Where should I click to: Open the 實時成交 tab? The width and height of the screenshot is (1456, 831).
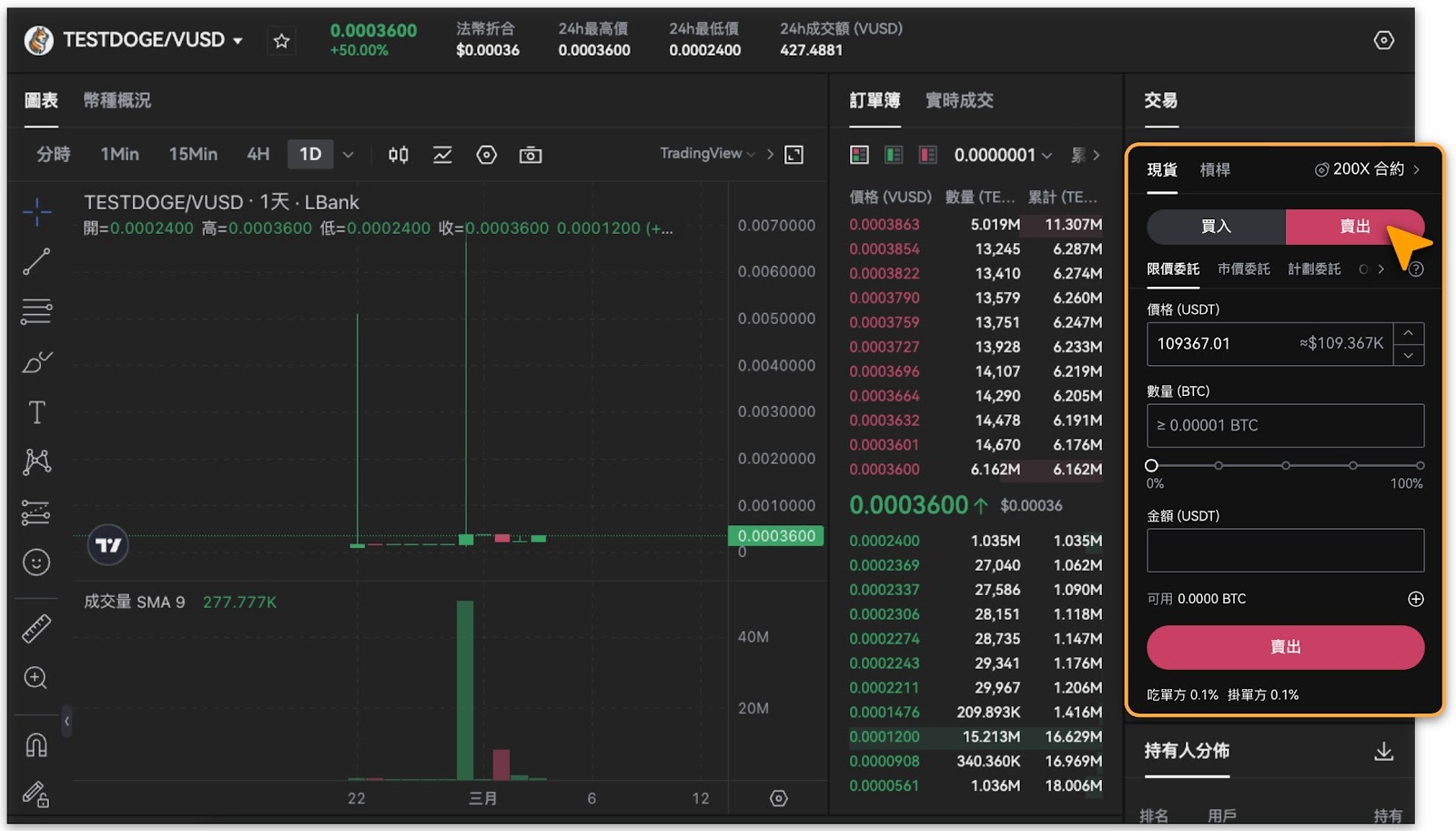tap(959, 100)
